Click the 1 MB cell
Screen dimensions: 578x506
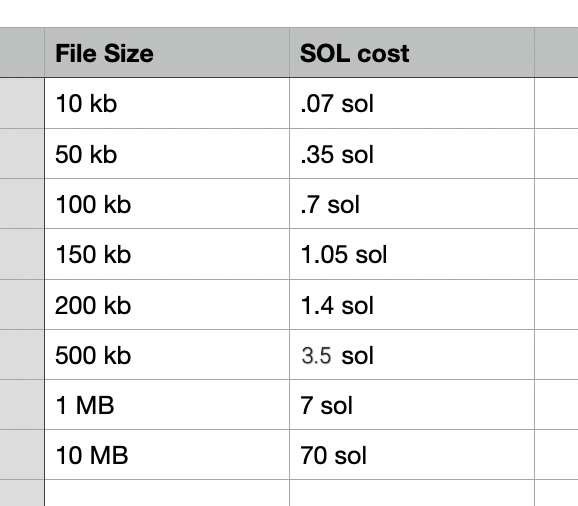pos(167,405)
